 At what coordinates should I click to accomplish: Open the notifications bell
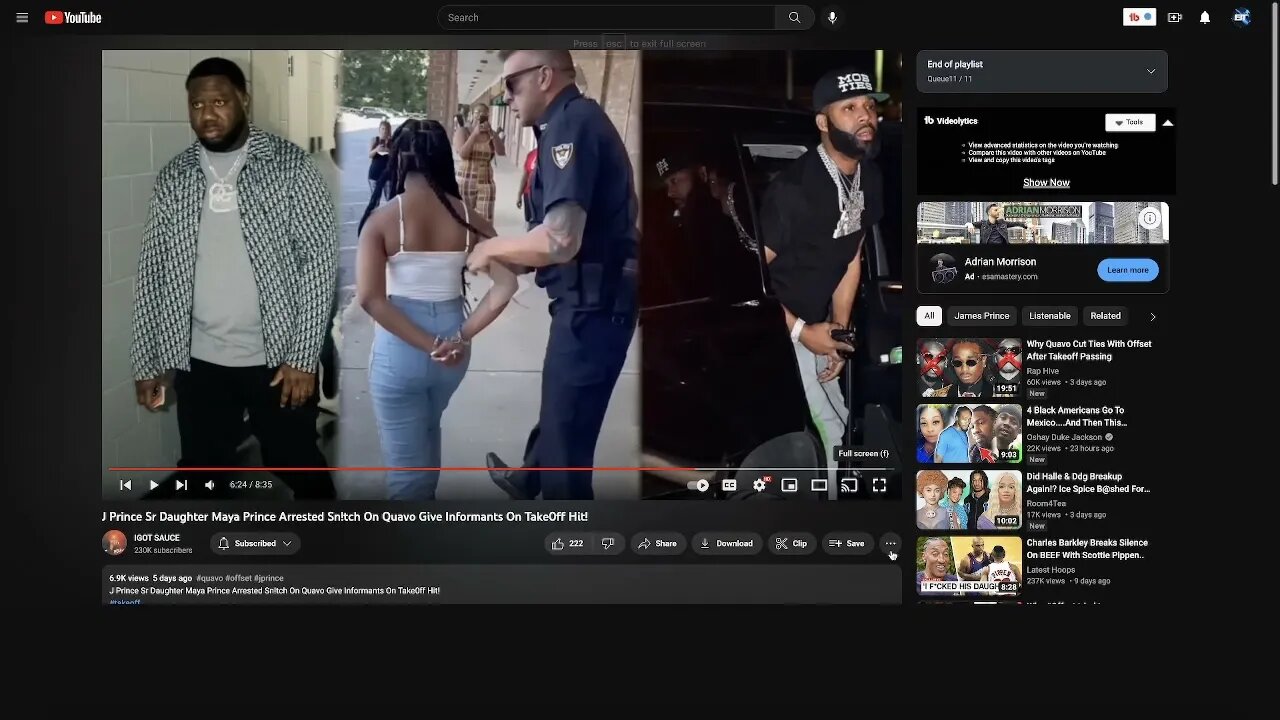tap(1205, 17)
